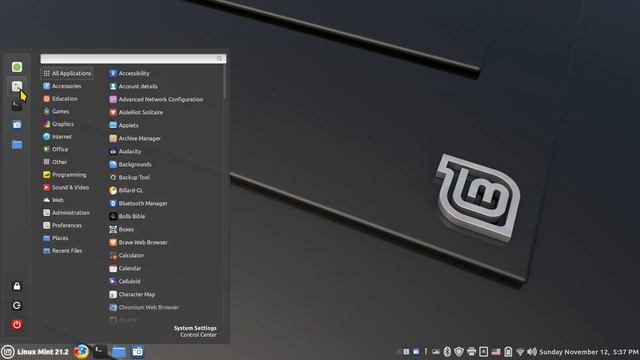640x360 pixels.
Task: Open Software Manager from favorites sidebar
Action: [17, 67]
